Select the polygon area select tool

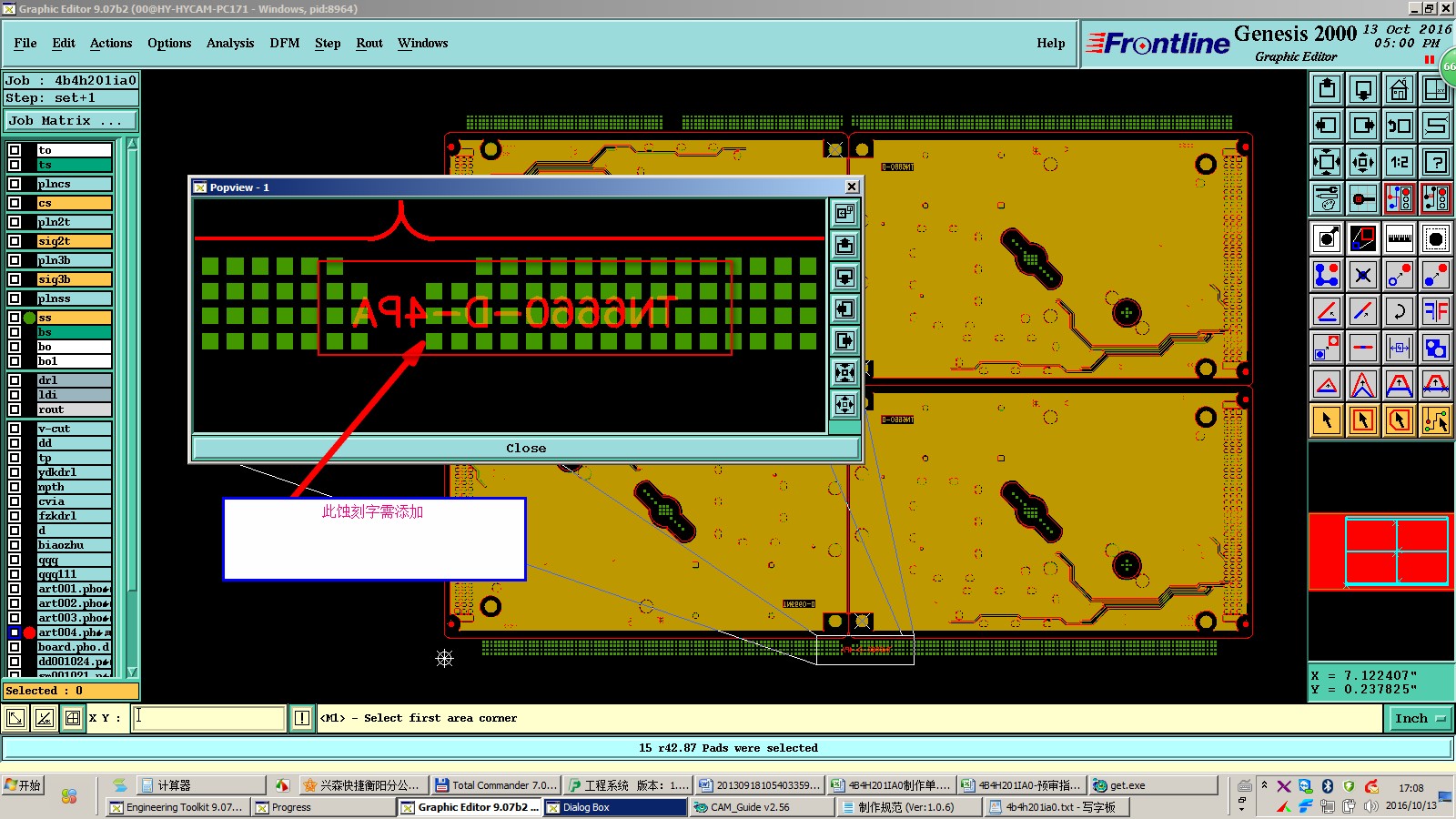click(x=1400, y=420)
